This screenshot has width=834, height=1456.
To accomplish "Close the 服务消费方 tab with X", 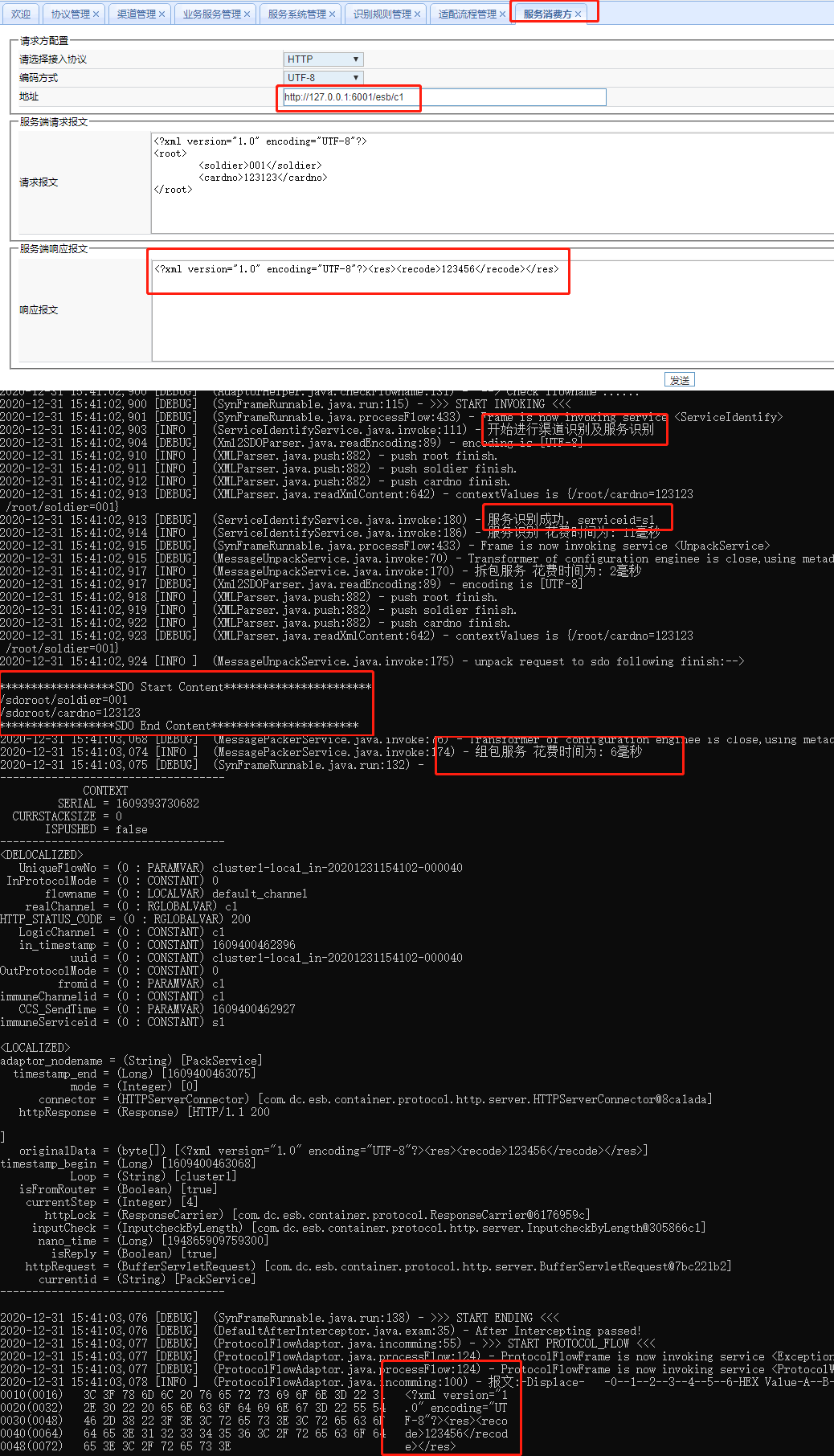I will (578, 14).
